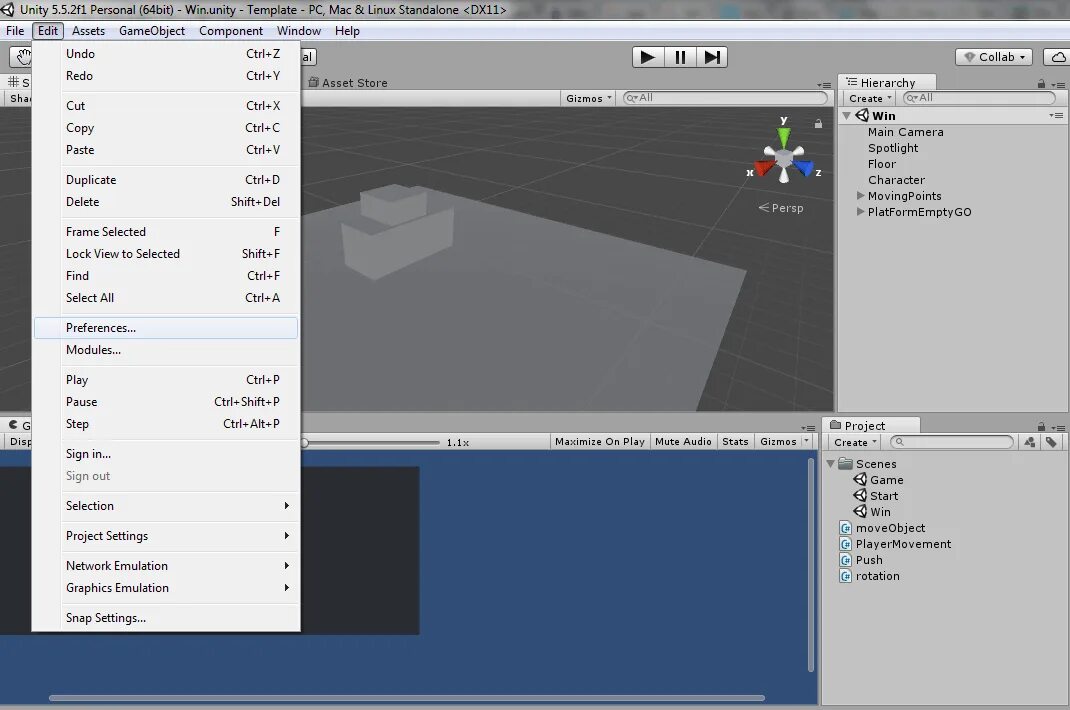Advance one frame with the Step button
The width and height of the screenshot is (1070, 710).
coord(712,57)
